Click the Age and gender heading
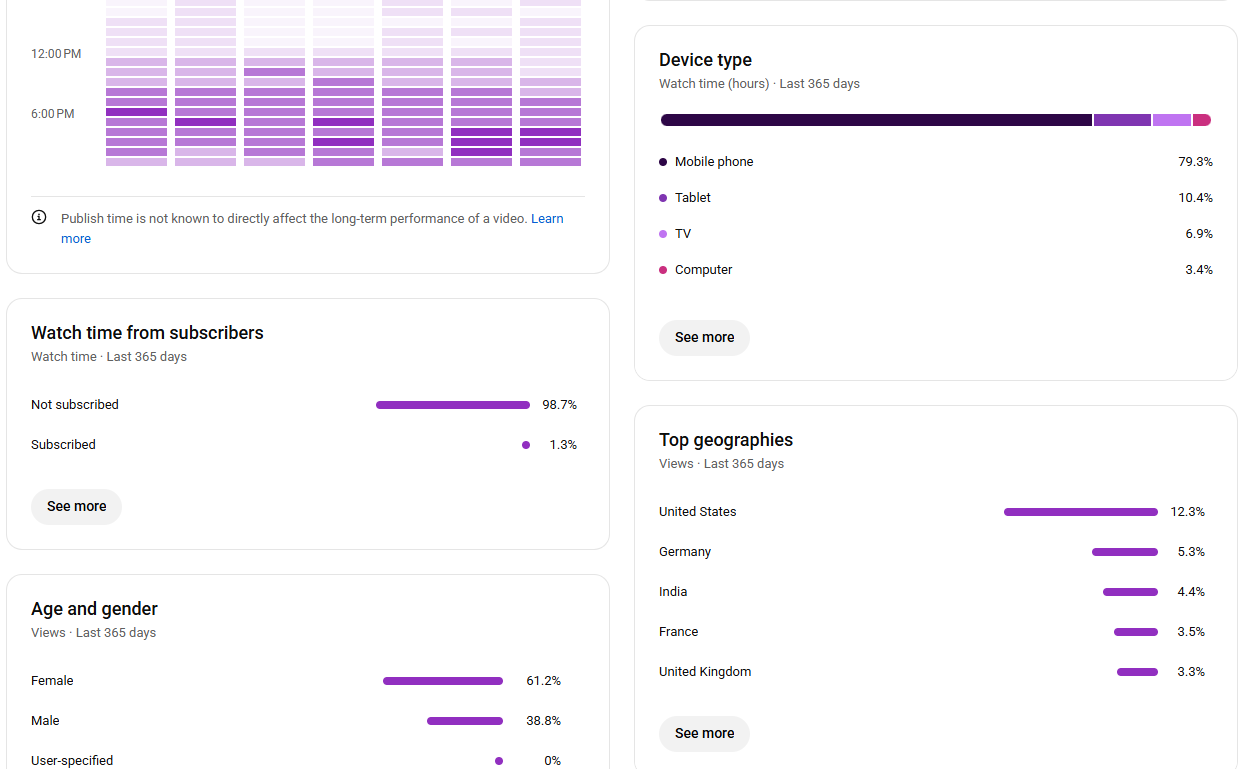This screenshot has width=1241, height=769. [94, 609]
